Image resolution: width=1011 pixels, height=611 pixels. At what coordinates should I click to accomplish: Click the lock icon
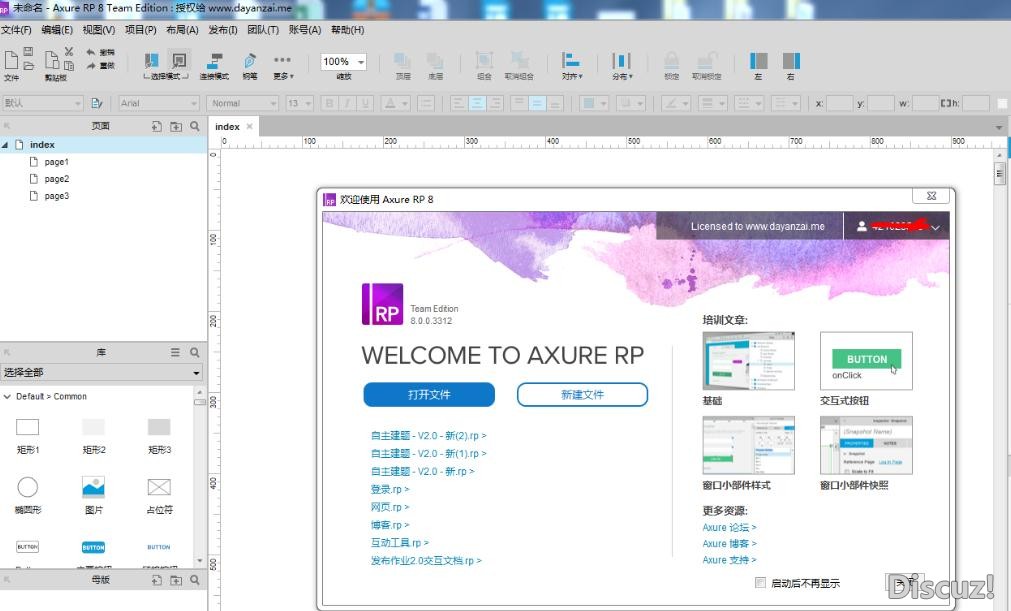point(671,61)
